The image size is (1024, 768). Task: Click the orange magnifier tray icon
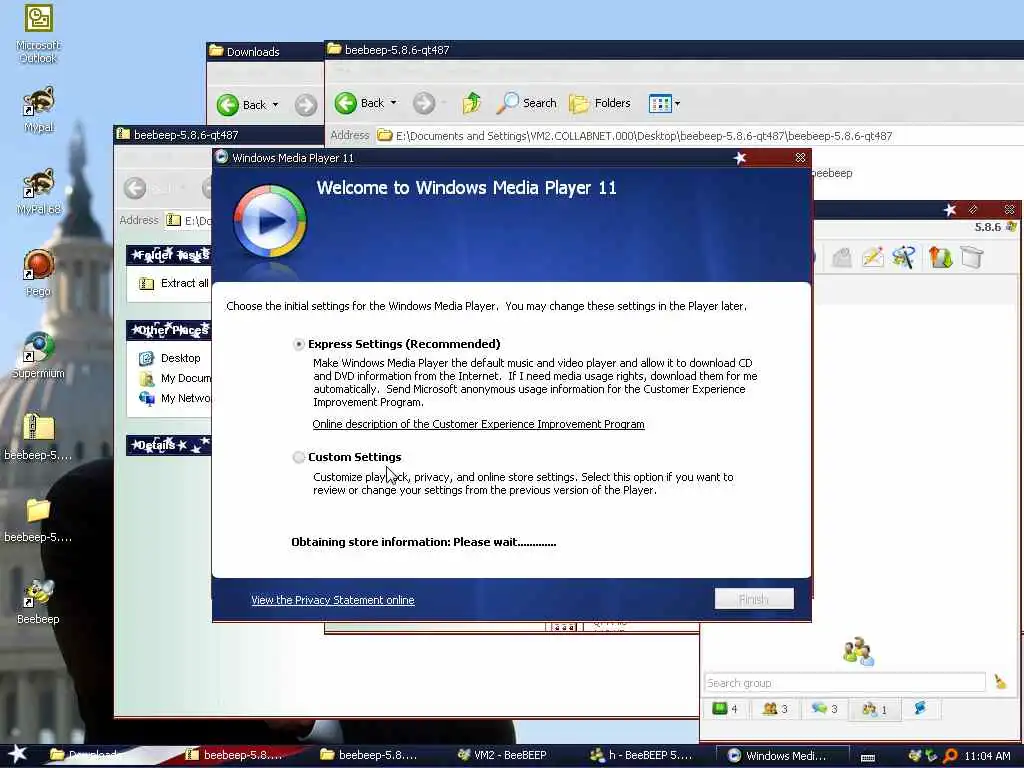(950, 756)
